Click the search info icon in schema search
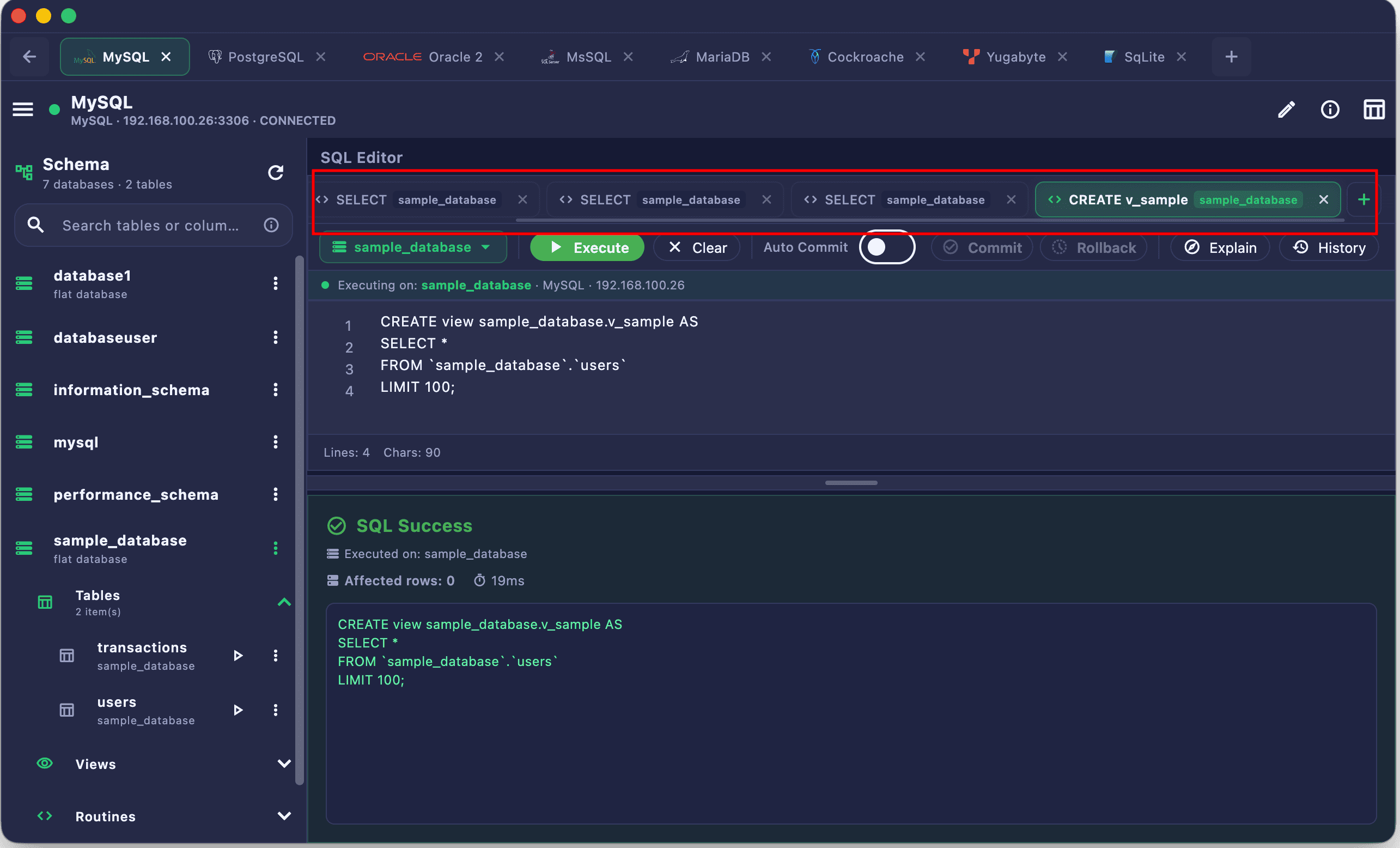 (x=272, y=226)
